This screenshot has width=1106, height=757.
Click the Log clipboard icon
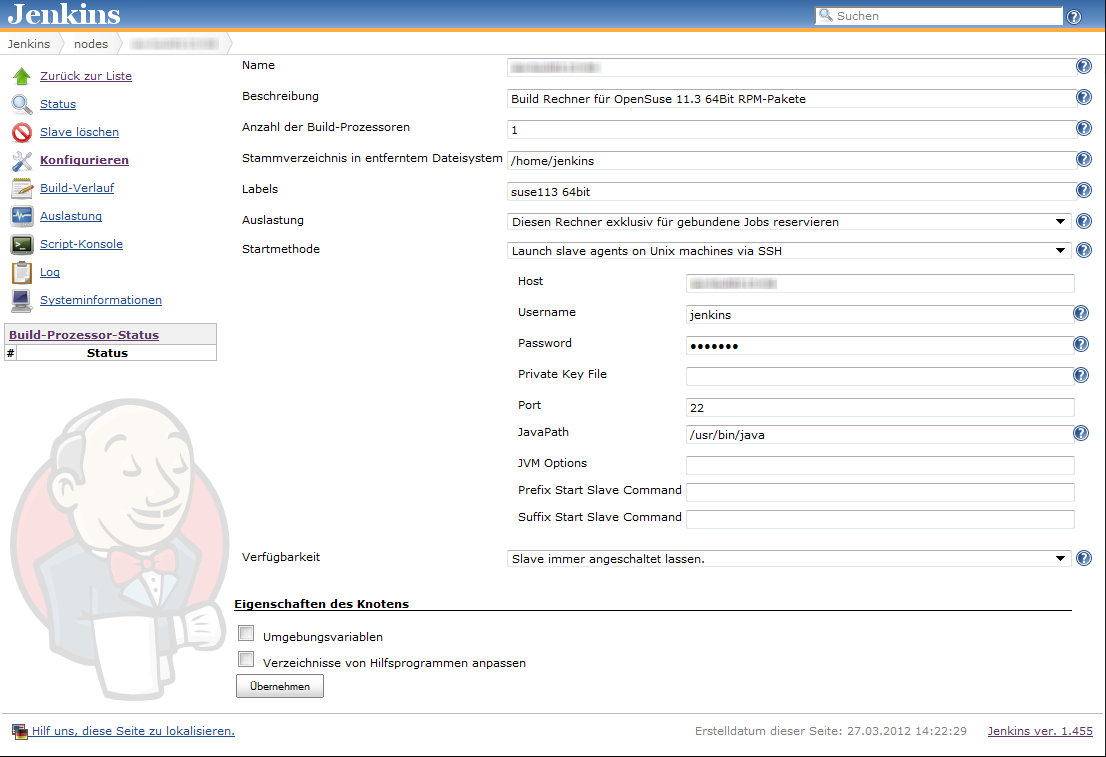(21, 272)
